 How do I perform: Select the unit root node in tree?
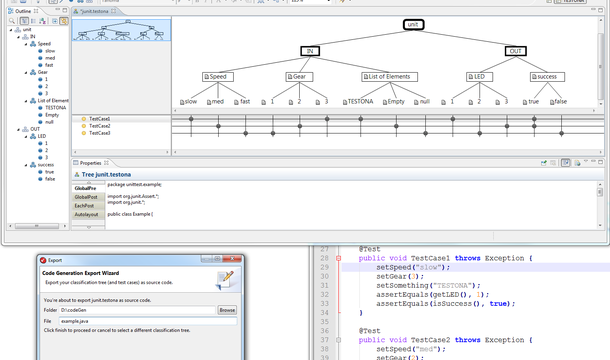click(x=413, y=25)
